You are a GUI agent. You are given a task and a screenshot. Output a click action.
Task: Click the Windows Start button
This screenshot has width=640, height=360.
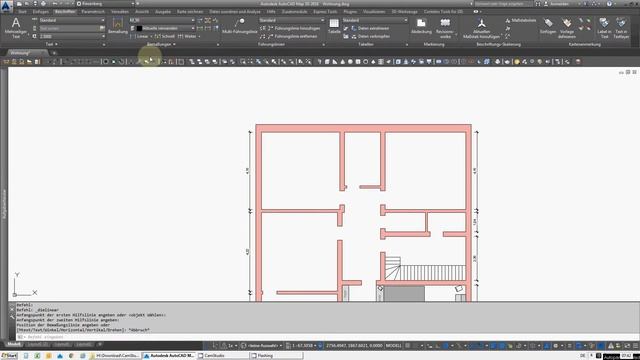(9, 356)
